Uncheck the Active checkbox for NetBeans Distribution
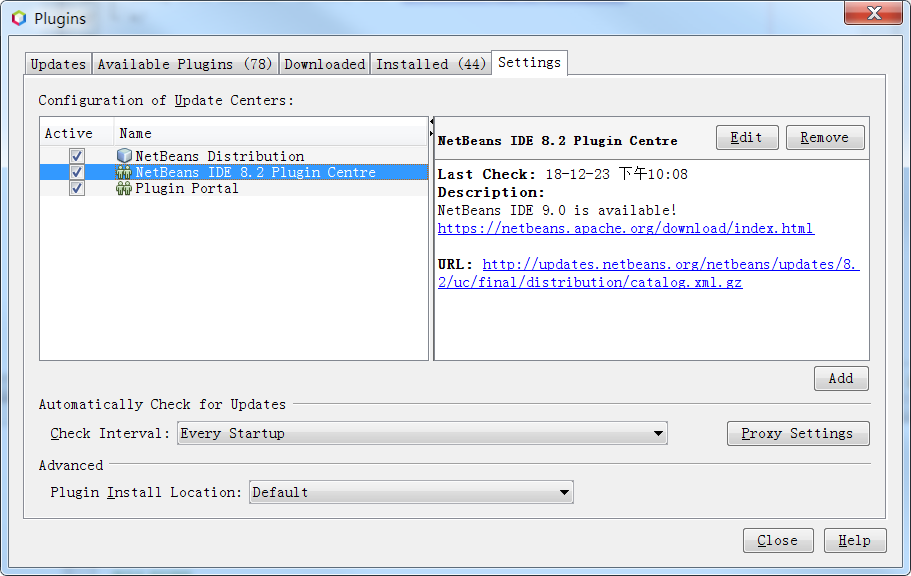 [x=76, y=156]
